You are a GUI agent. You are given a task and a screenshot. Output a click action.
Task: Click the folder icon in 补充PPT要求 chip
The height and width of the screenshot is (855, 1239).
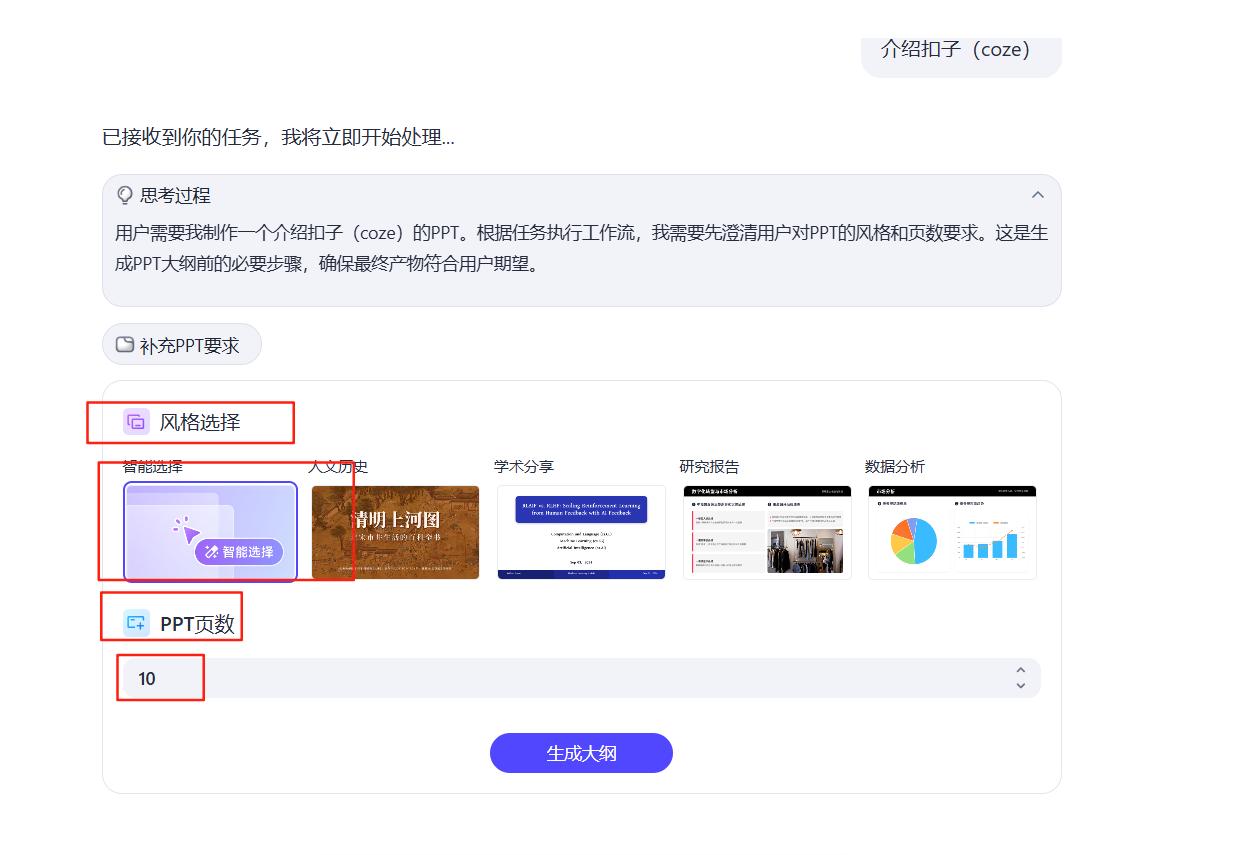(125, 345)
